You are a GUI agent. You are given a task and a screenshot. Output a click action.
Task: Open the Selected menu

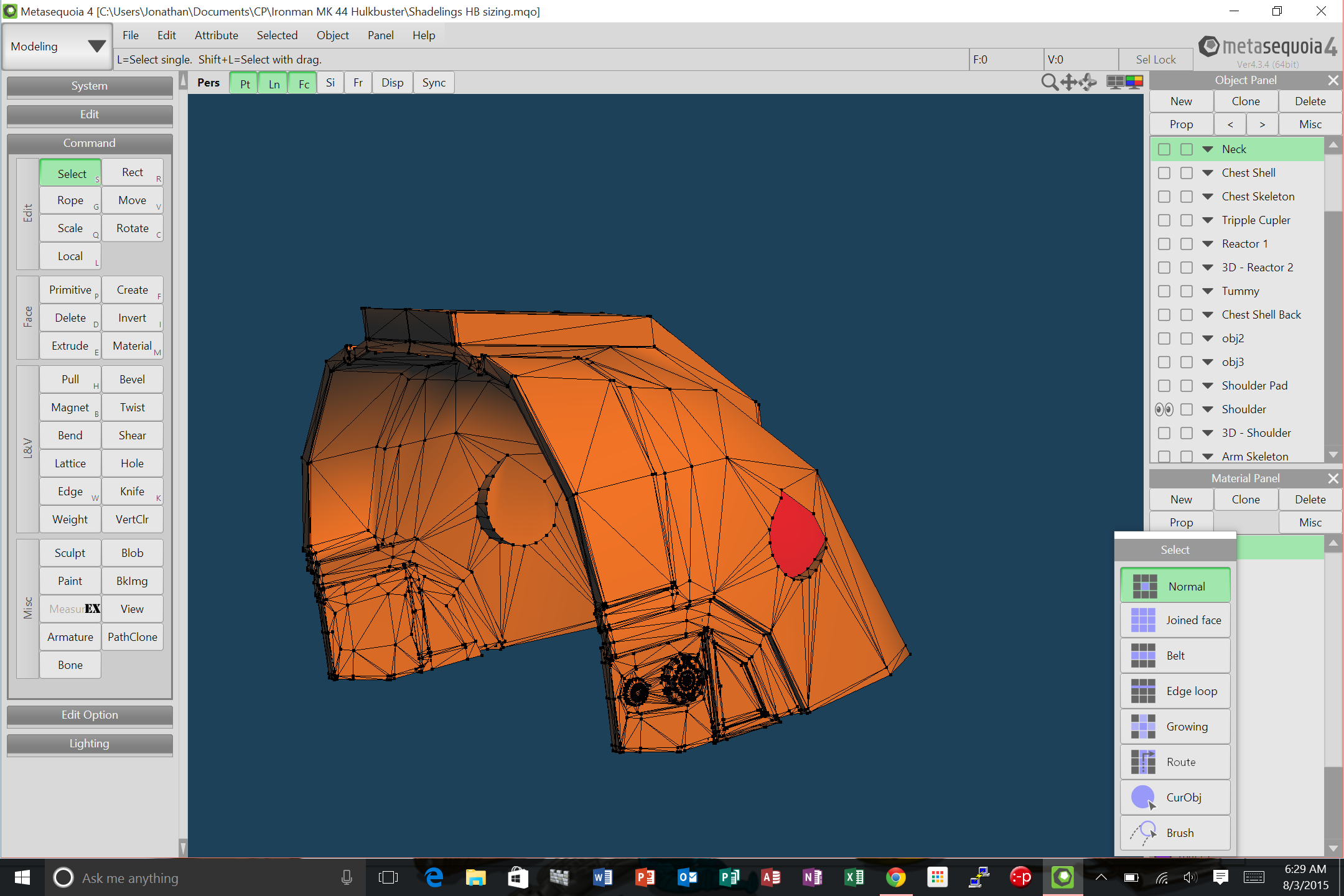(x=277, y=35)
